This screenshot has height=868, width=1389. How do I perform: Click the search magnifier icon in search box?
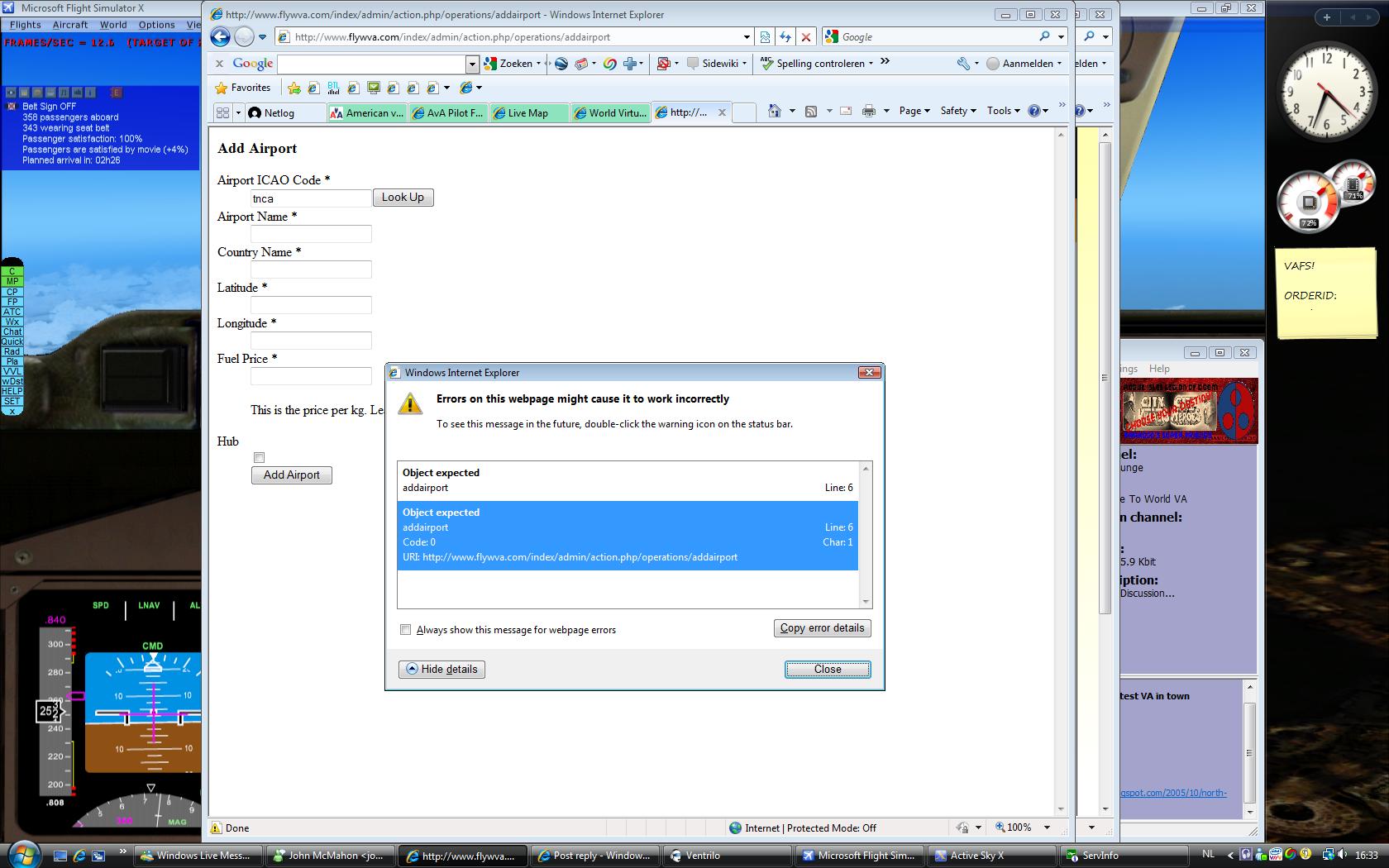(x=1044, y=36)
